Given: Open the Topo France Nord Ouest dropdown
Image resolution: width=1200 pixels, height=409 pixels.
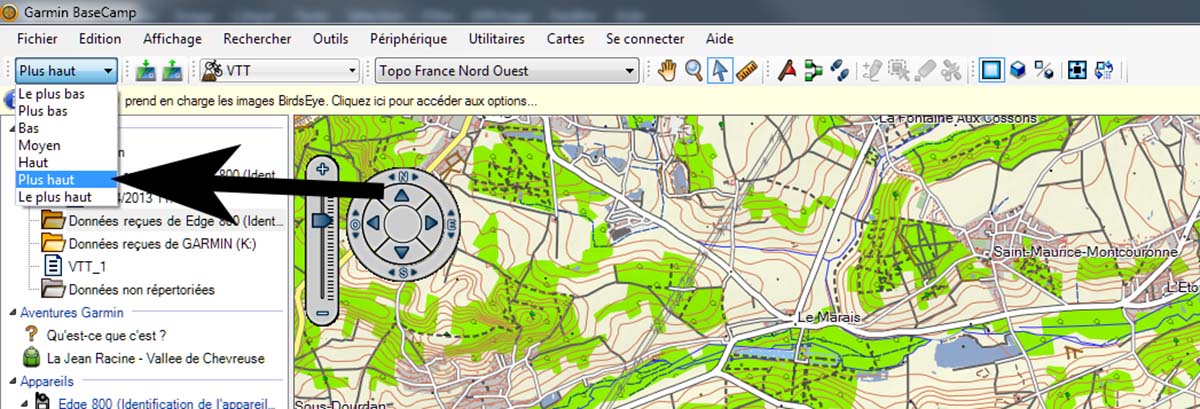Looking at the screenshot, I should [506, 71].
